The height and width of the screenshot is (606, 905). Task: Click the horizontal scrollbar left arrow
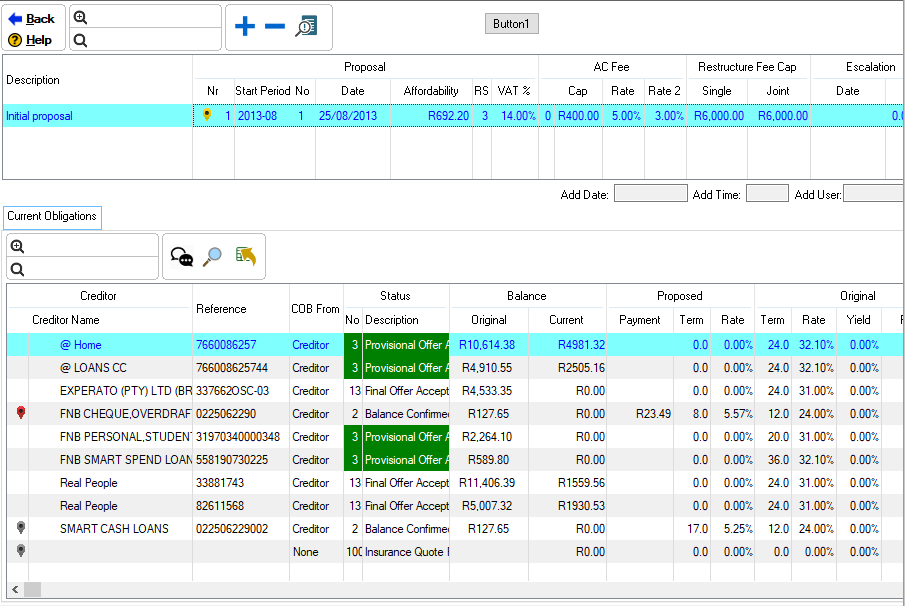click(x=15, y=590)
